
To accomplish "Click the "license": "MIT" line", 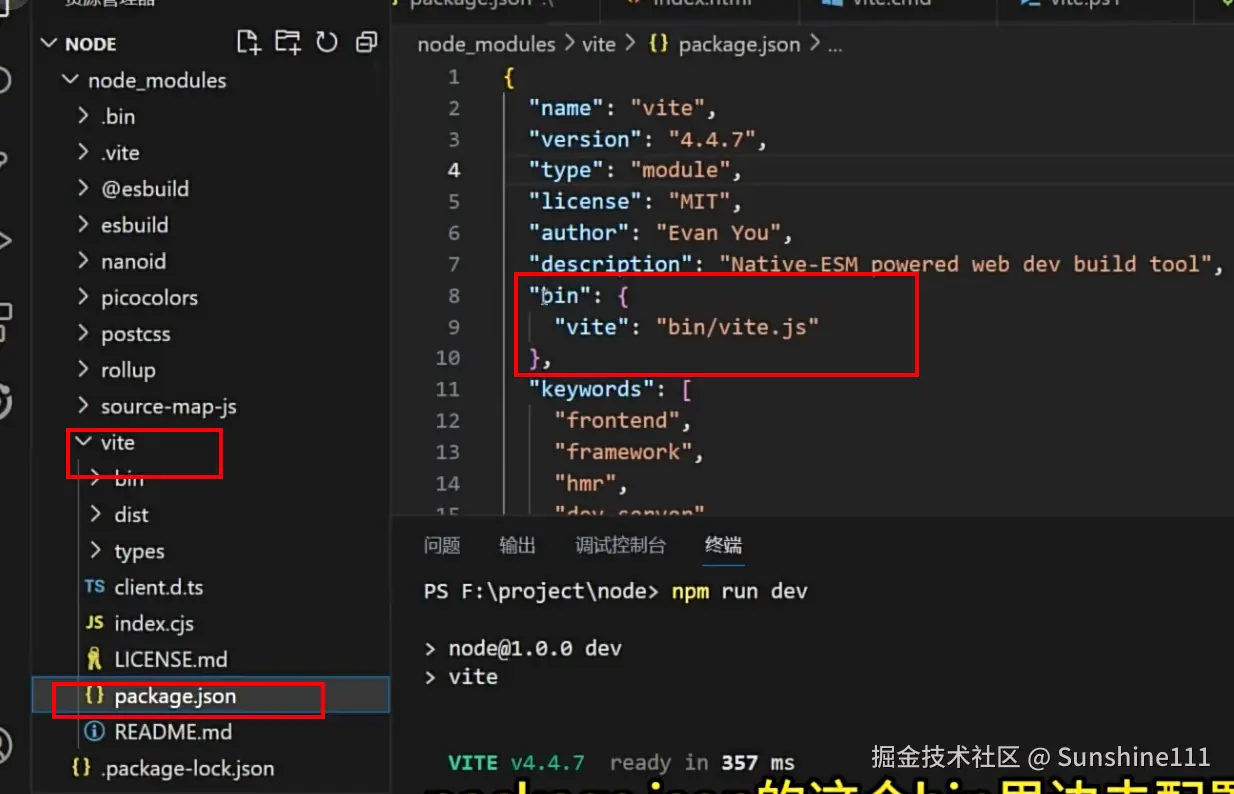I will pyautogui.click(x=636, y=201).
